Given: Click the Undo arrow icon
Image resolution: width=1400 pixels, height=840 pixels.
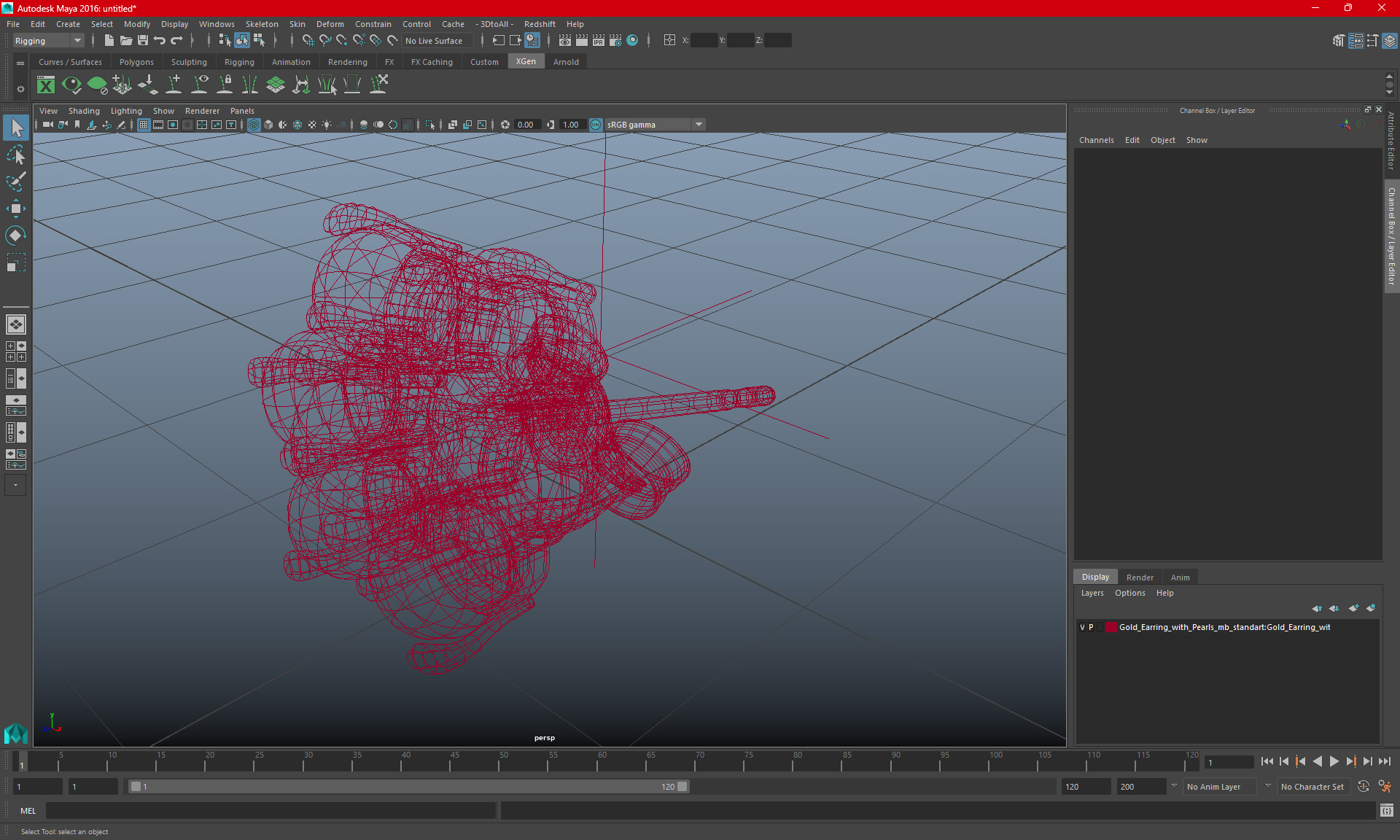Looking at the screenshot, I should click(160, 41).
